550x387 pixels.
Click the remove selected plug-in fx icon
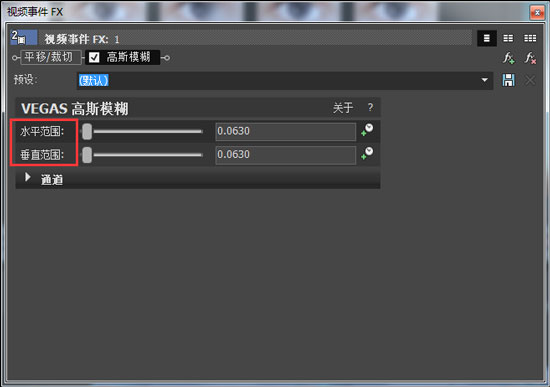[x=530, y=58]
